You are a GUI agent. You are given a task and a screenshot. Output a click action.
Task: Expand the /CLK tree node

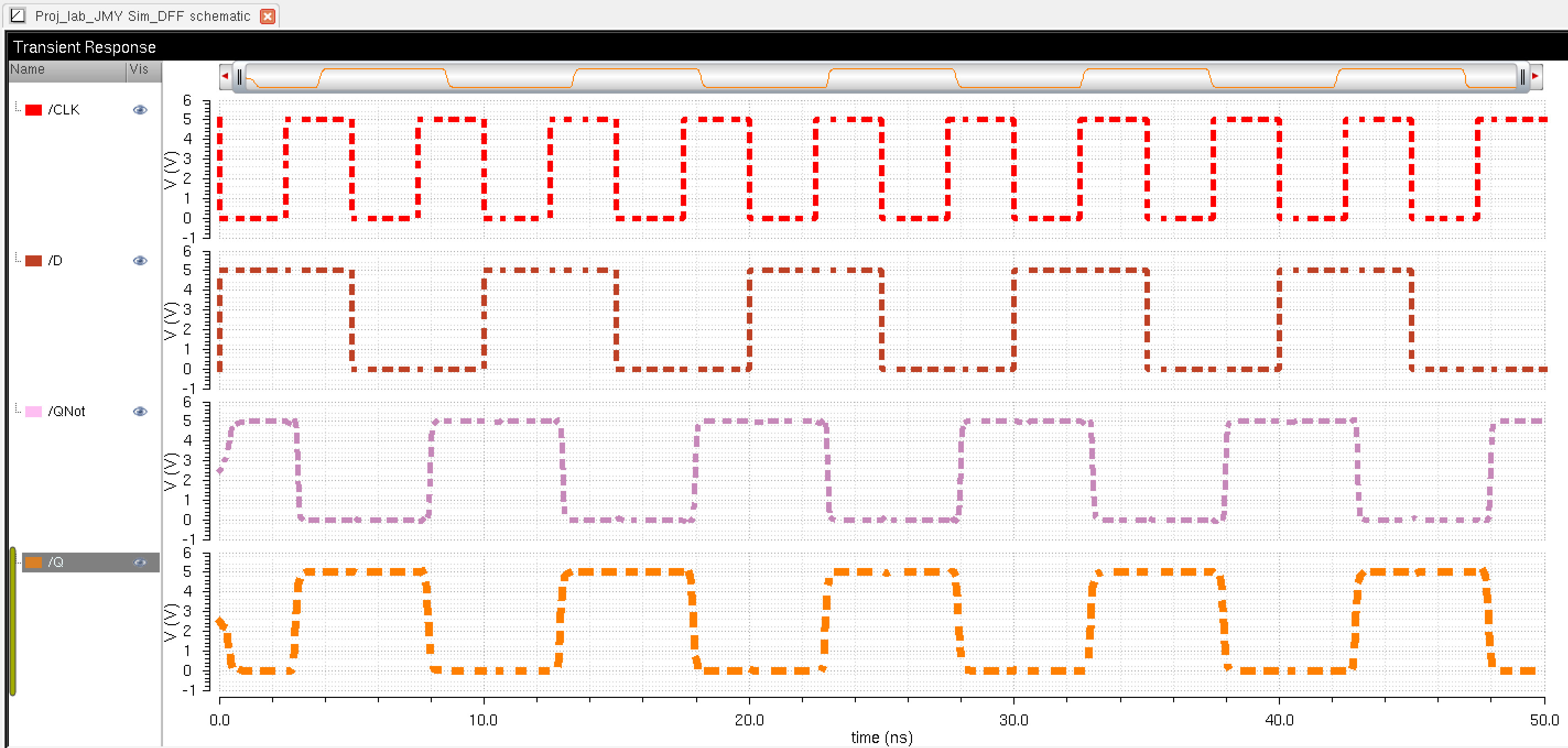click(x=18, y=108)
